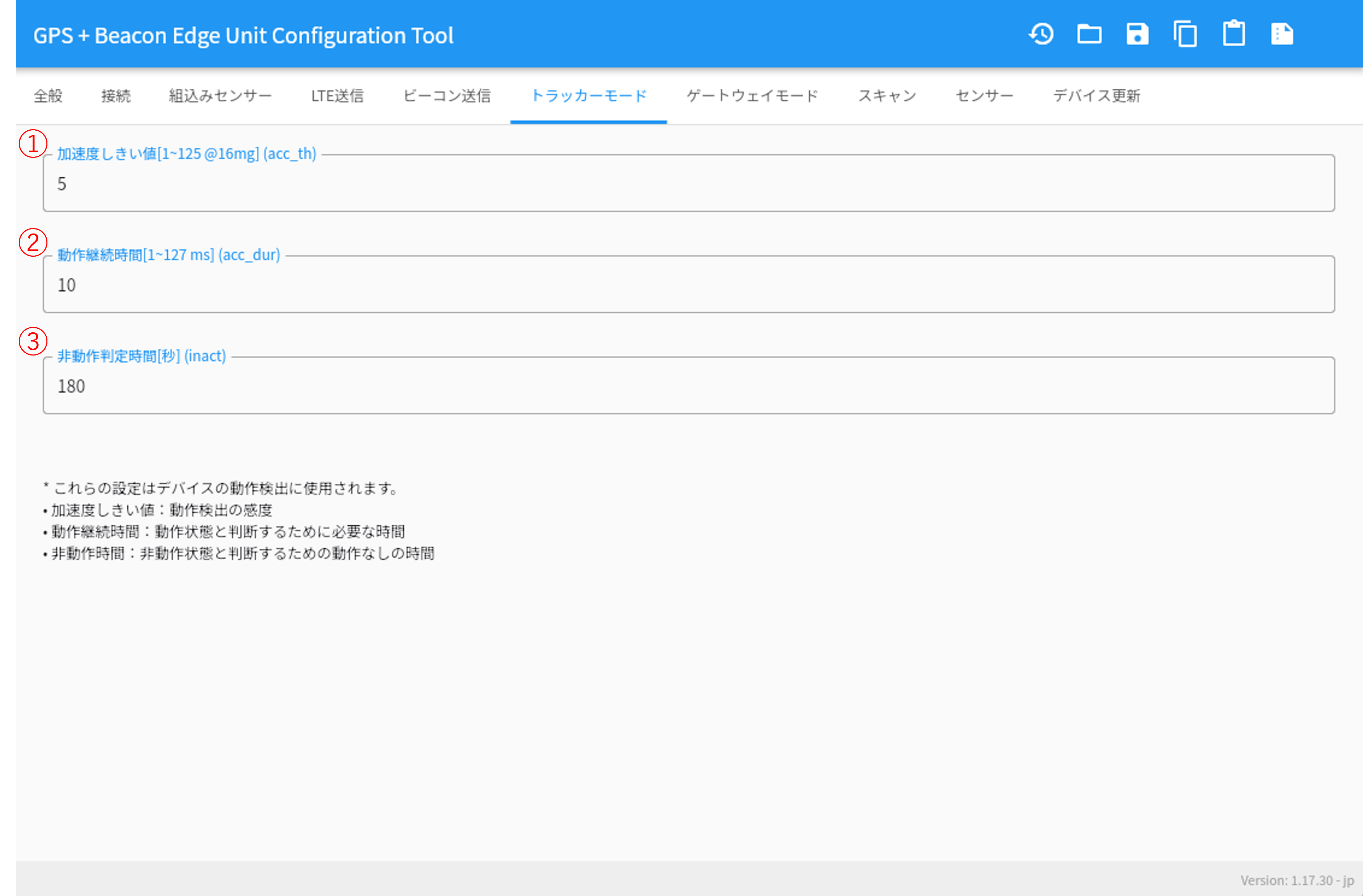Screen dimensions: 1363x896
Task: Click the clipboard paste icon
Action: pos(1233,33)
